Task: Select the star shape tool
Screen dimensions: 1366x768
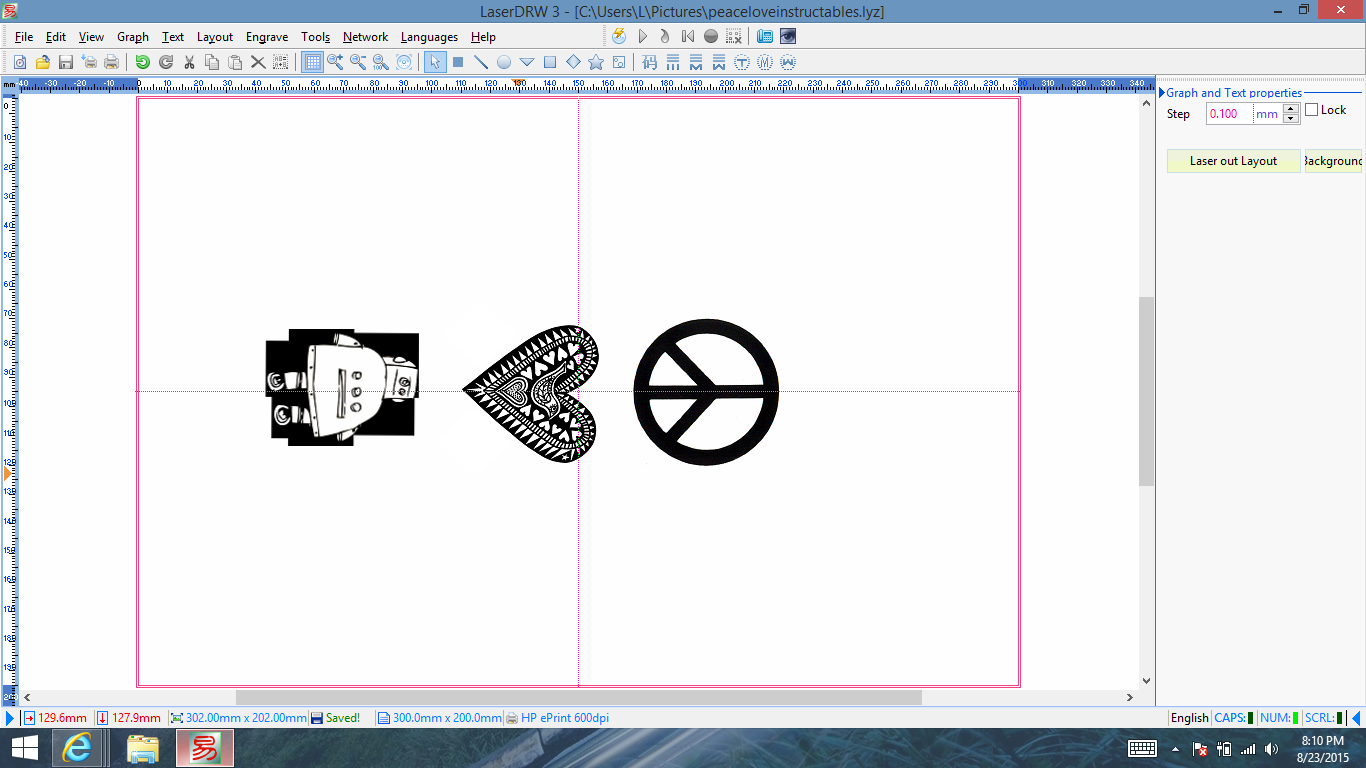Action: (596, 62)
